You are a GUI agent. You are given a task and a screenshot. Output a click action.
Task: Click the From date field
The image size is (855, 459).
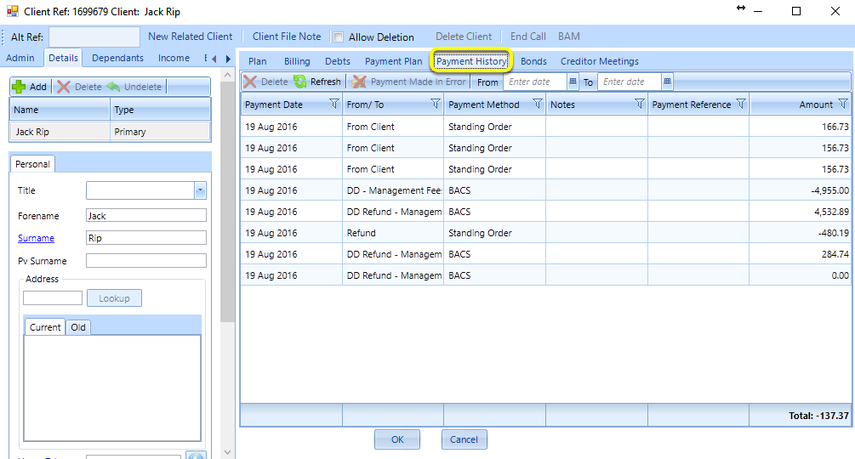pos(535,82)
